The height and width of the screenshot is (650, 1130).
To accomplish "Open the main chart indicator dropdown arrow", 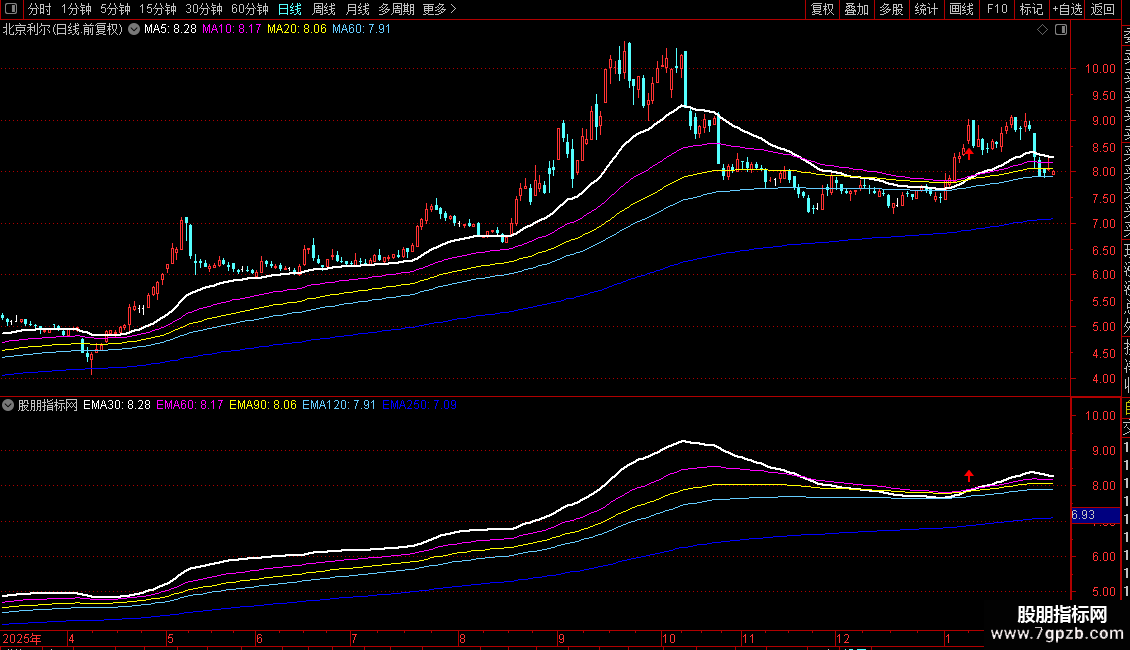I will [x=134, y=30].
